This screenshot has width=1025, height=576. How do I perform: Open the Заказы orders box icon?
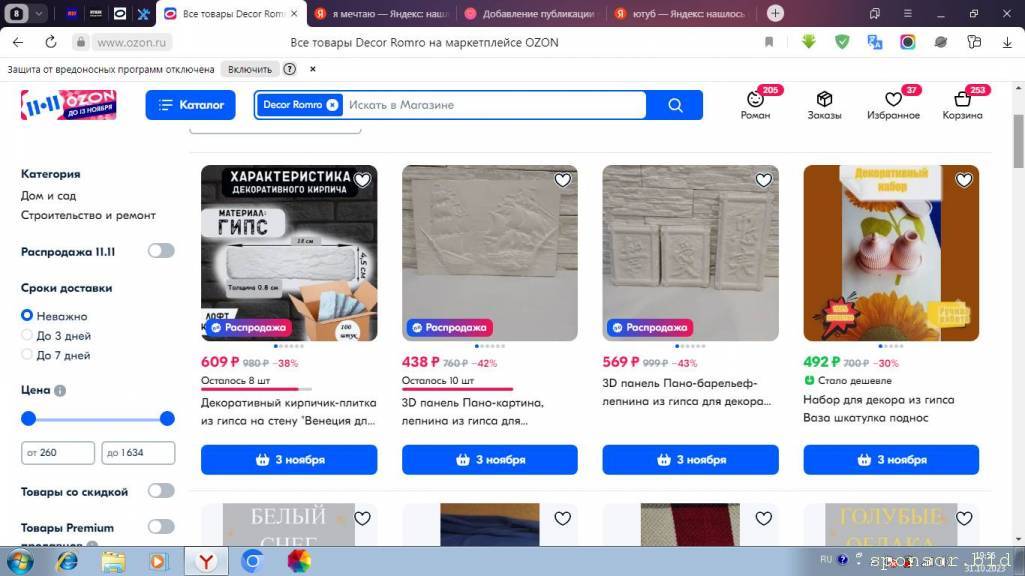[x=824, y=99]
